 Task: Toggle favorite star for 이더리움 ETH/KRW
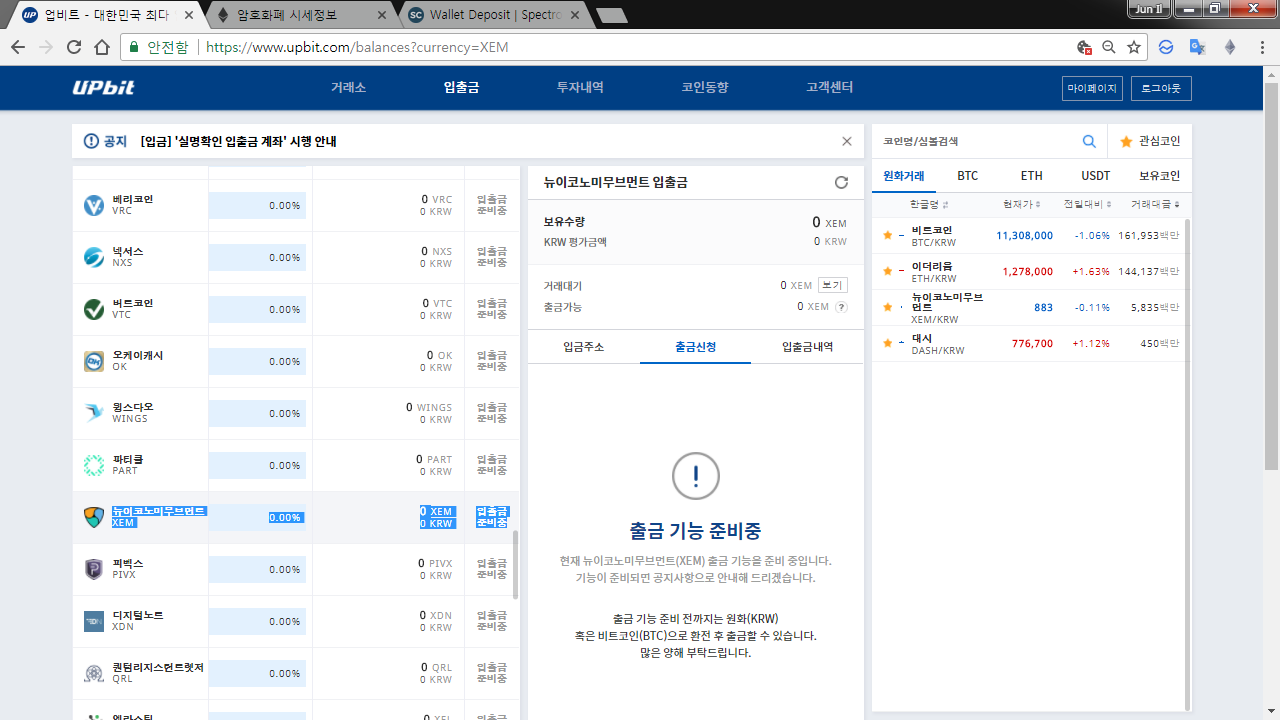(x=887, y=271)
